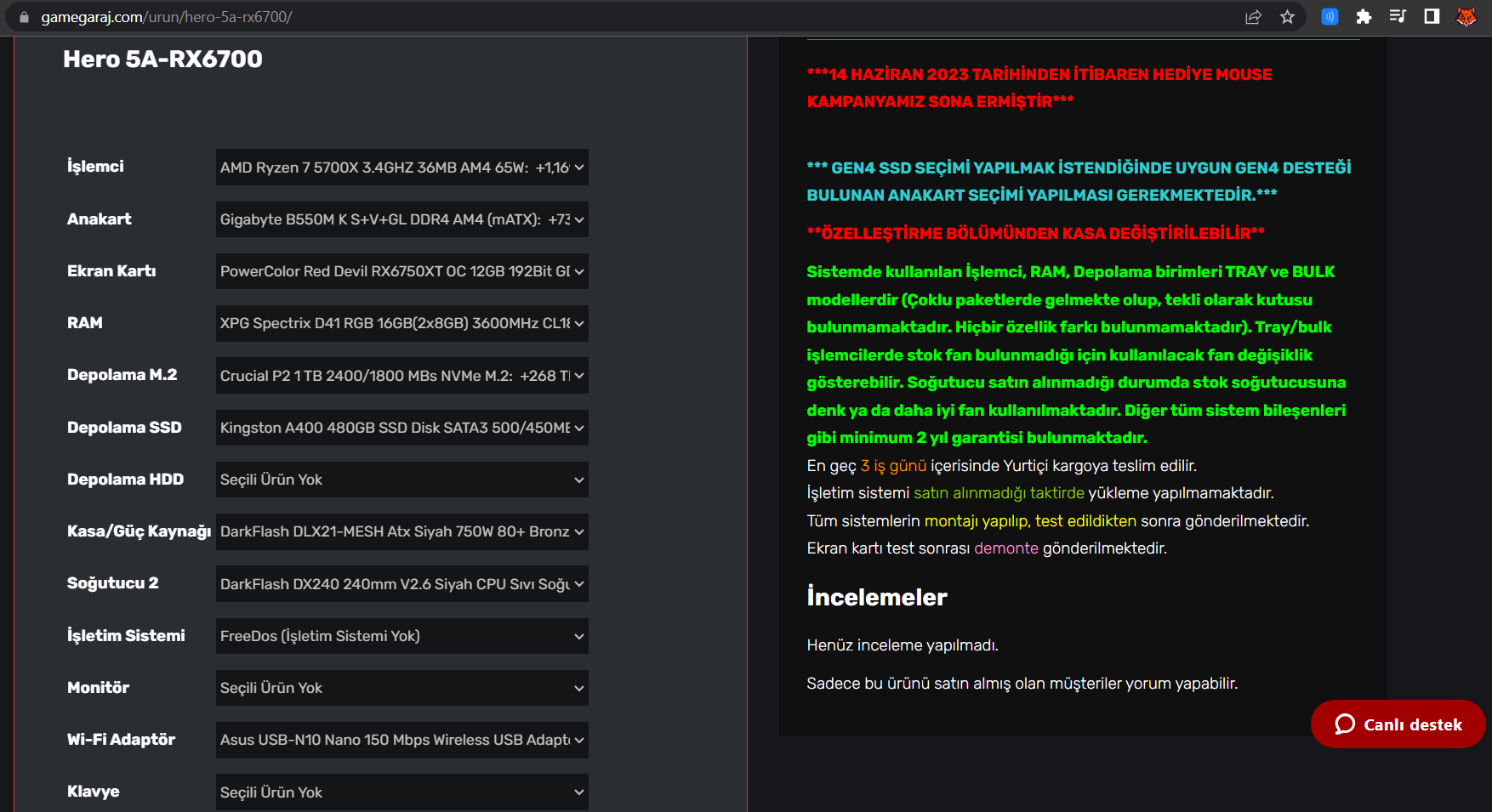1492x812 pixels.
Task: Click the Hero 5A-RX6700 product title
Action: [162, 59]
